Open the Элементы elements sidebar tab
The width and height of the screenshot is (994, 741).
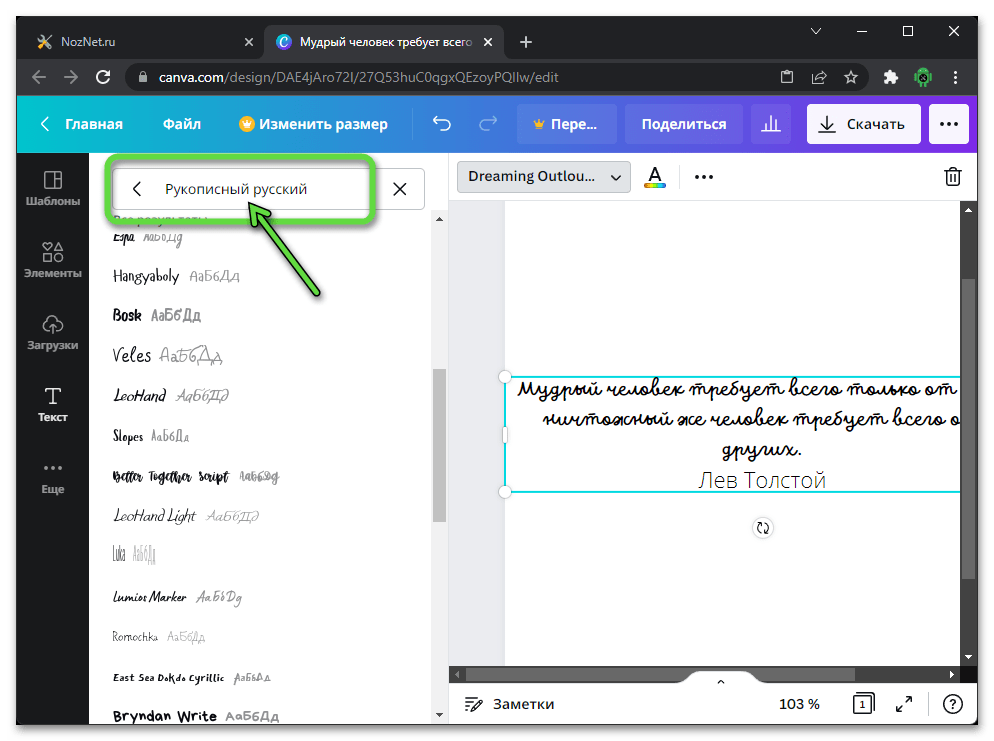tap(53, 259)
